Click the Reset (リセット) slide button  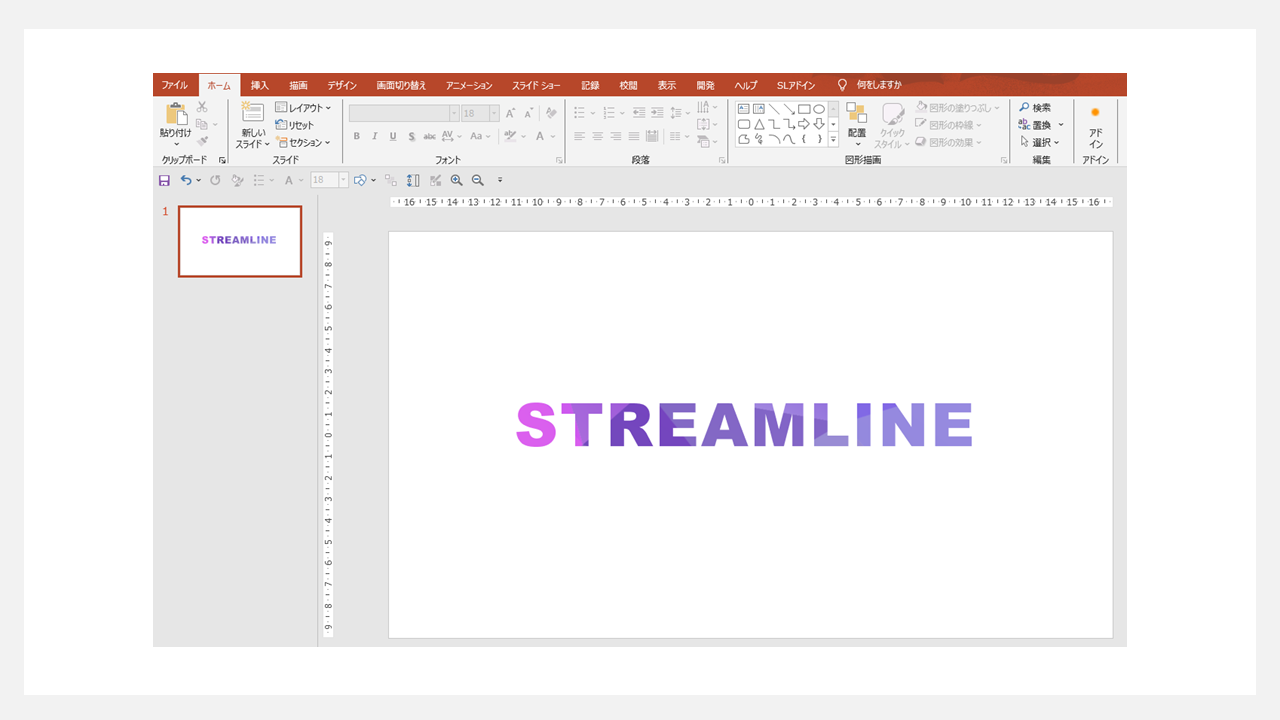point(295,125)
